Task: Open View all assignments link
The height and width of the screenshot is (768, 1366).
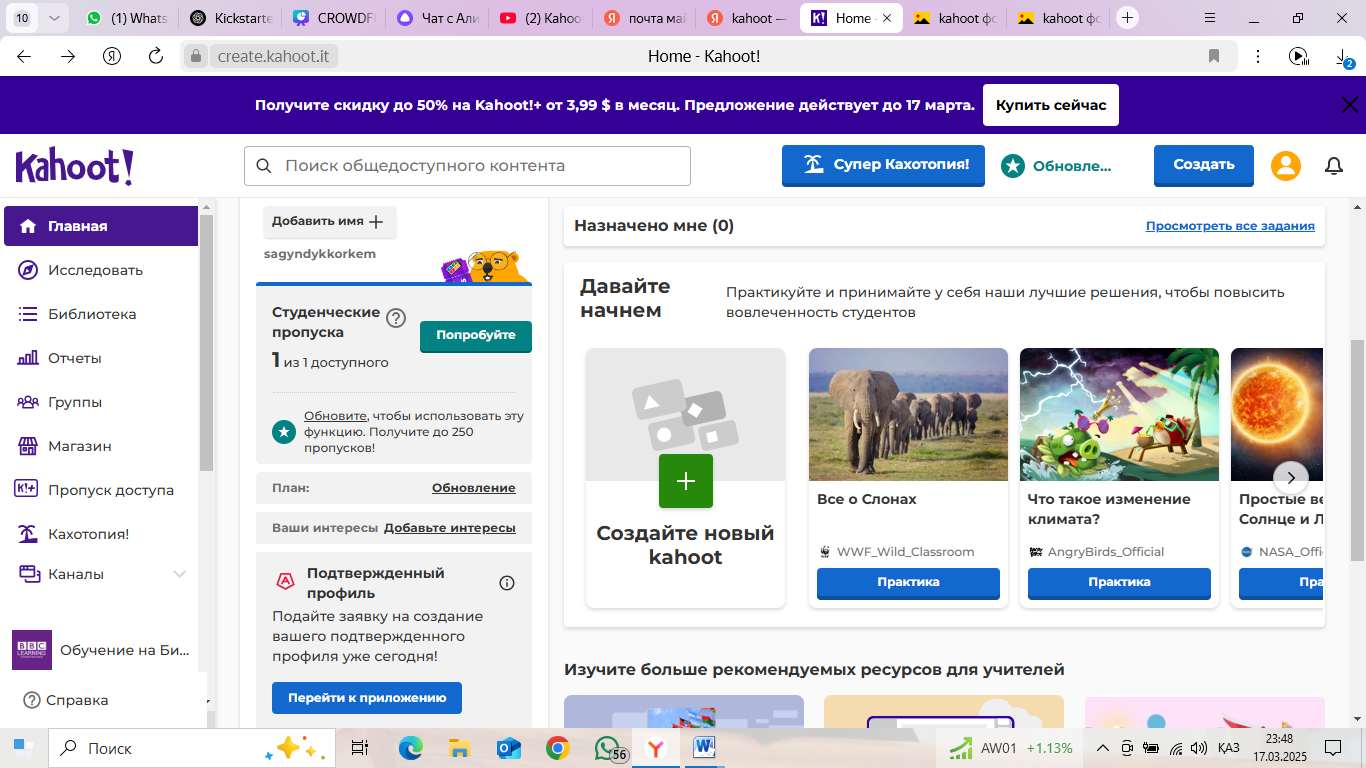Action: click(1230, 226)
